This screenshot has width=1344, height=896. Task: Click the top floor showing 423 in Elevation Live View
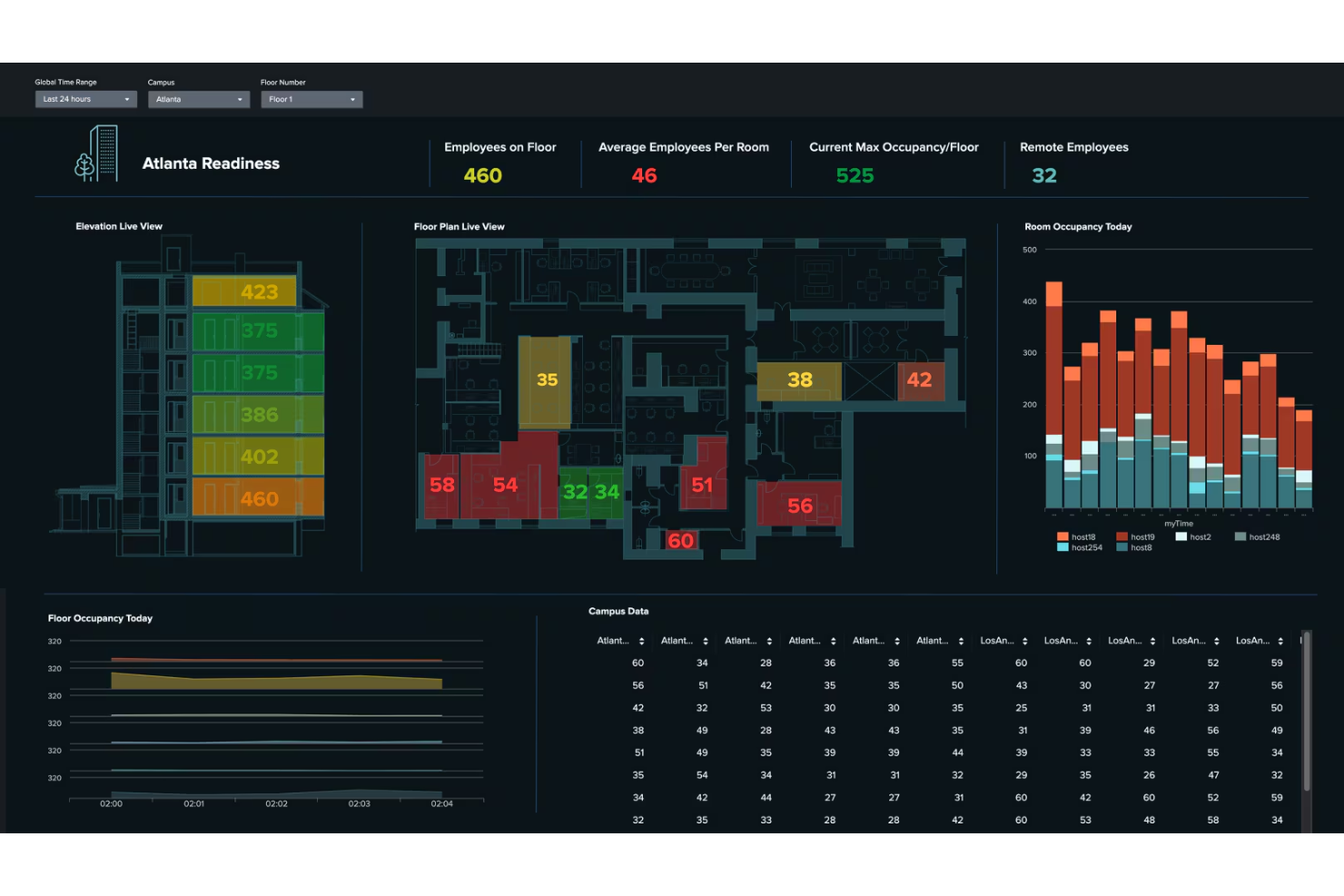[259, 290]
